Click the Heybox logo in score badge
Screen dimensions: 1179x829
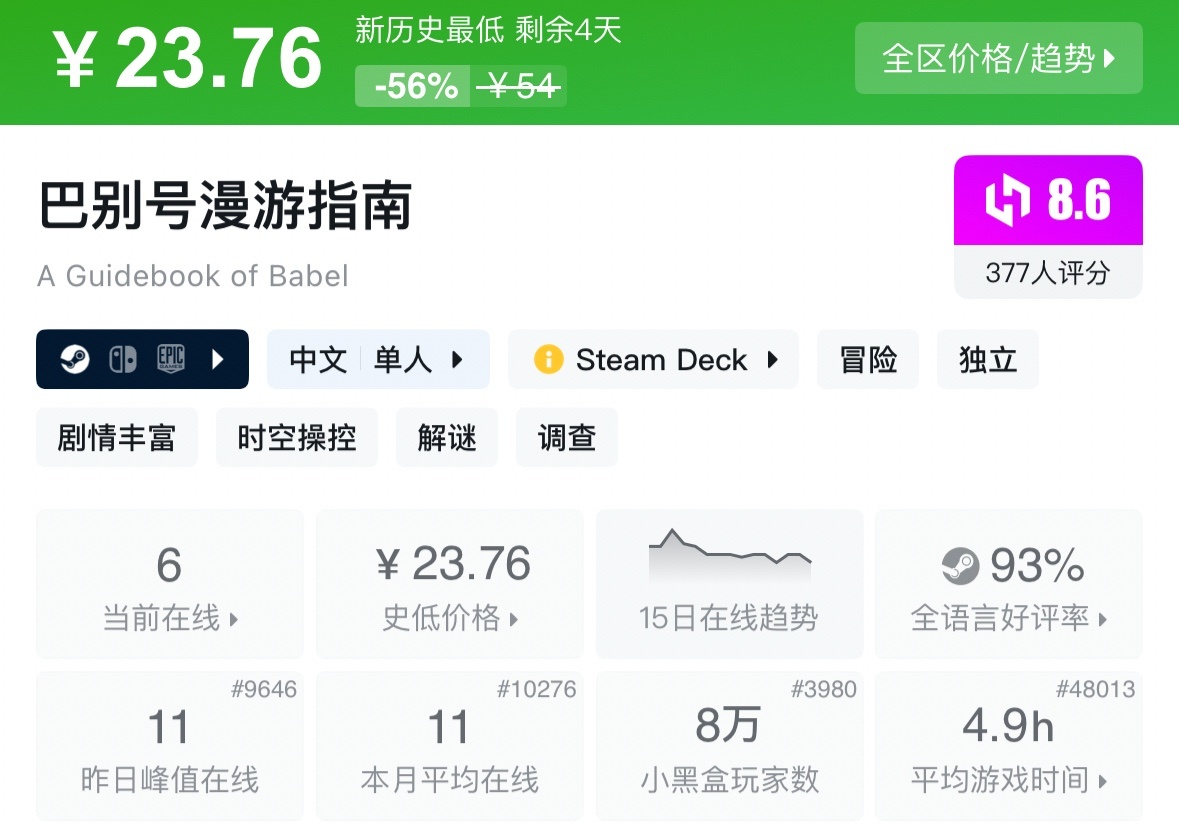(1008, 200)
